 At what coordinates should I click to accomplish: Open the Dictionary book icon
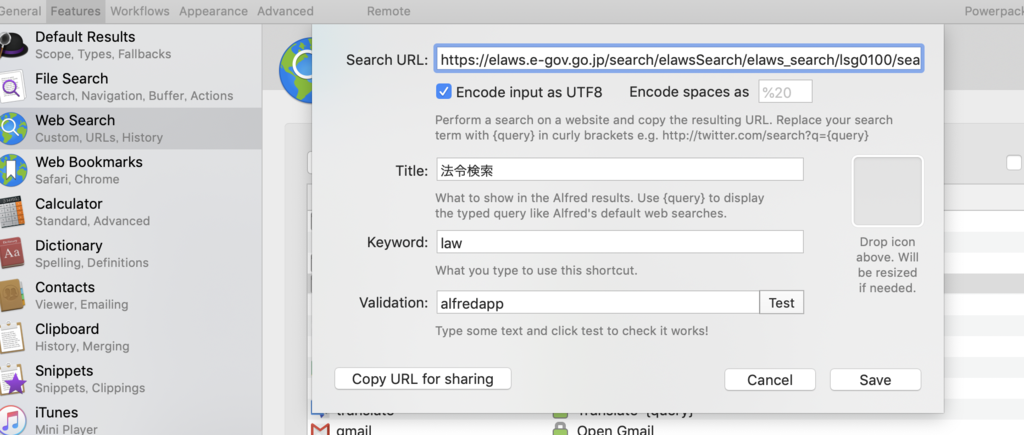pyautogui.click(x=12, y=254)
